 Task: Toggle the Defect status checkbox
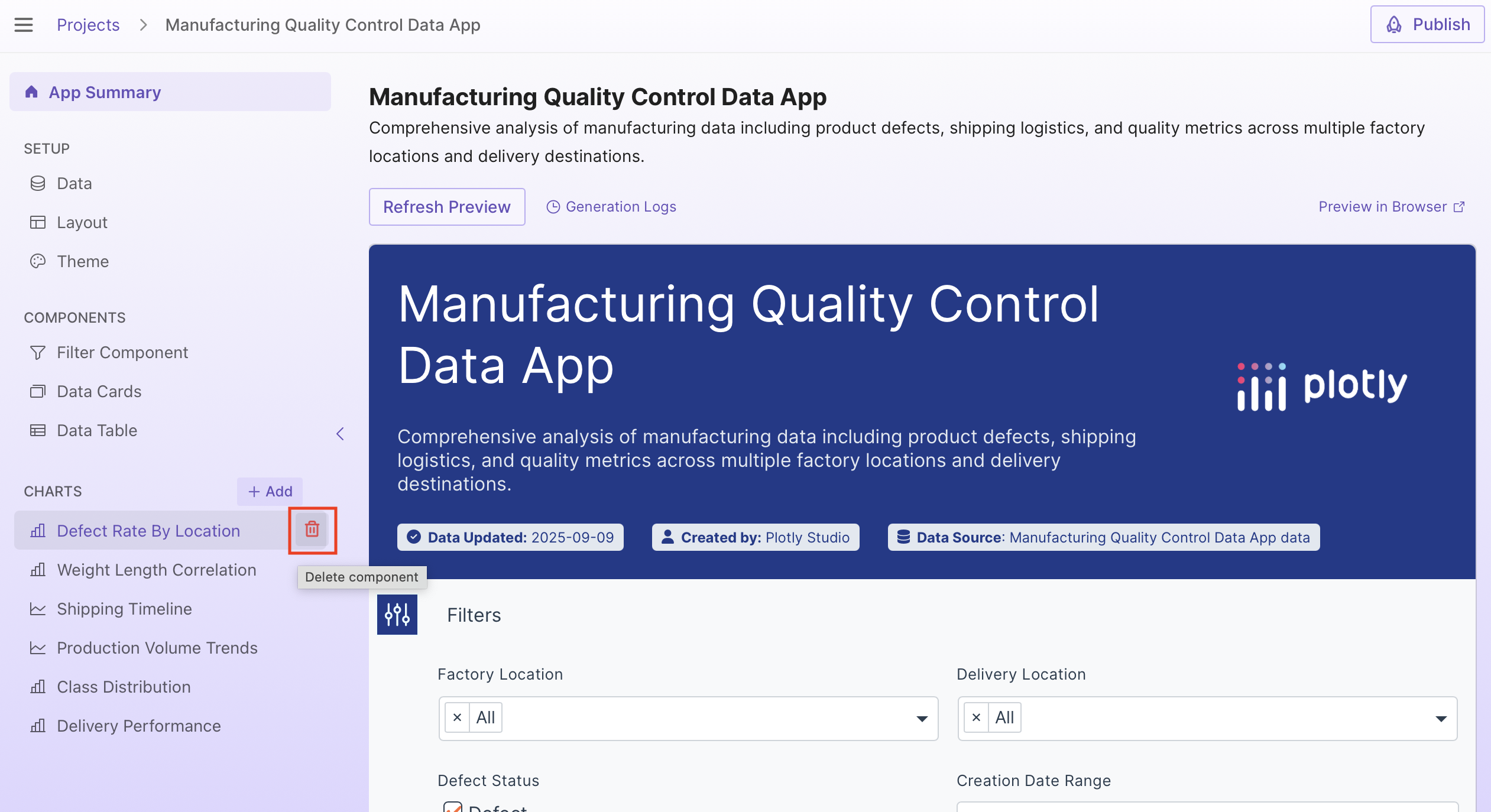453,807
